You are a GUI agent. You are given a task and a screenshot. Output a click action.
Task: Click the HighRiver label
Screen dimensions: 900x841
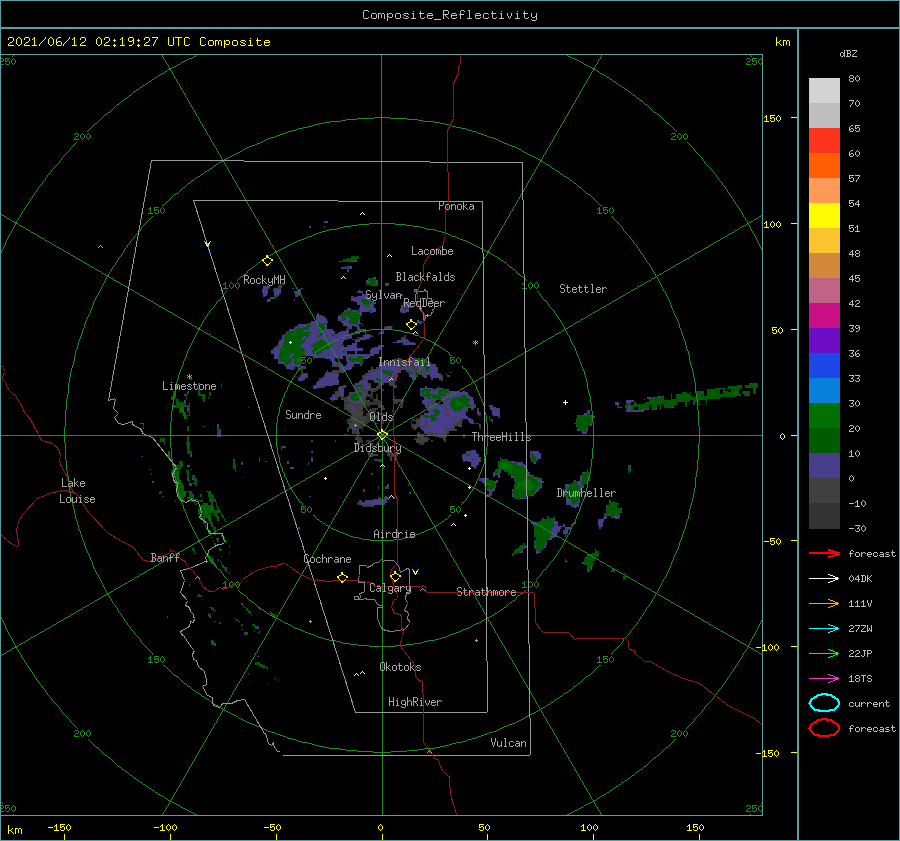click(415, 702)
